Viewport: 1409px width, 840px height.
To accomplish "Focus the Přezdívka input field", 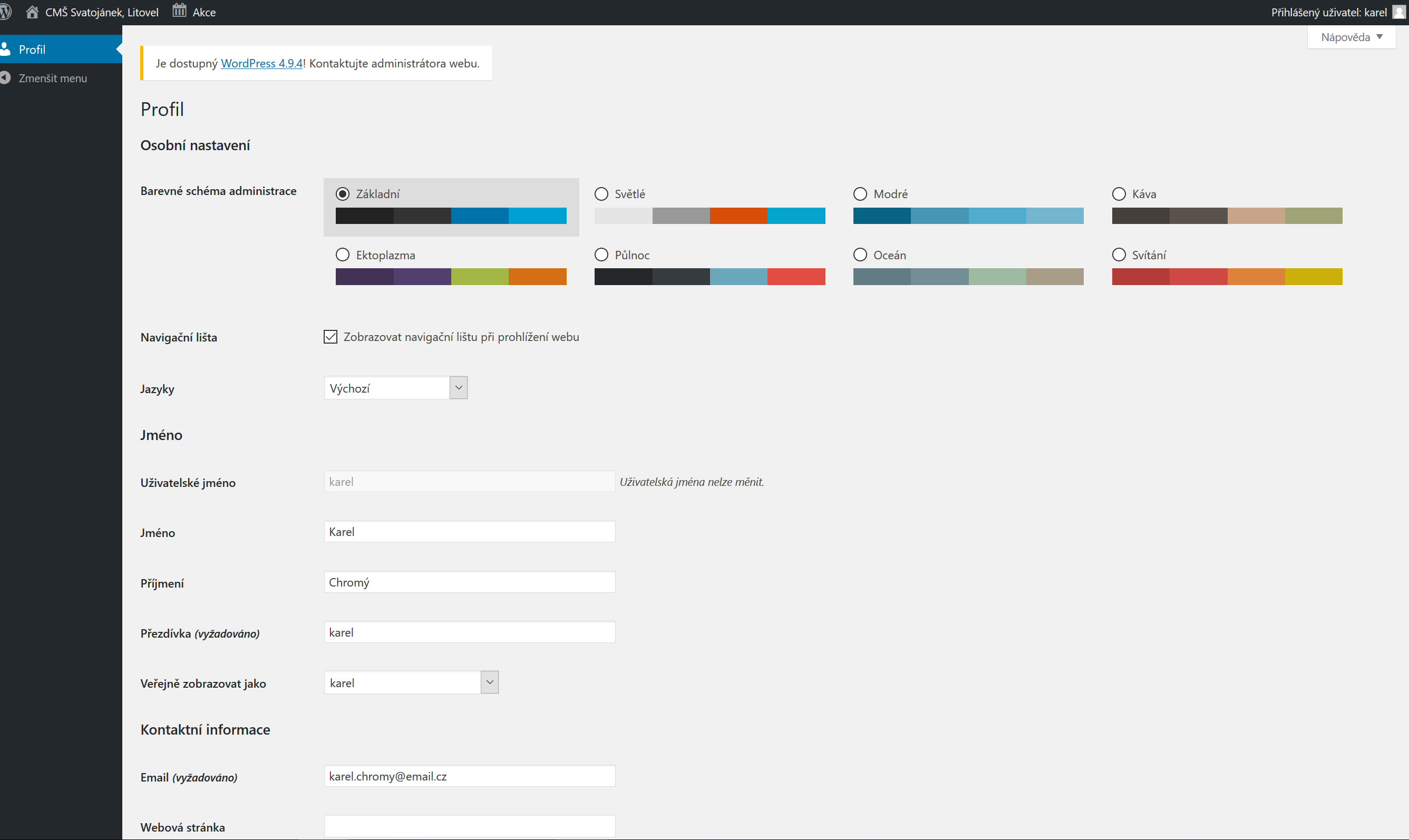I will coord(469,632).
